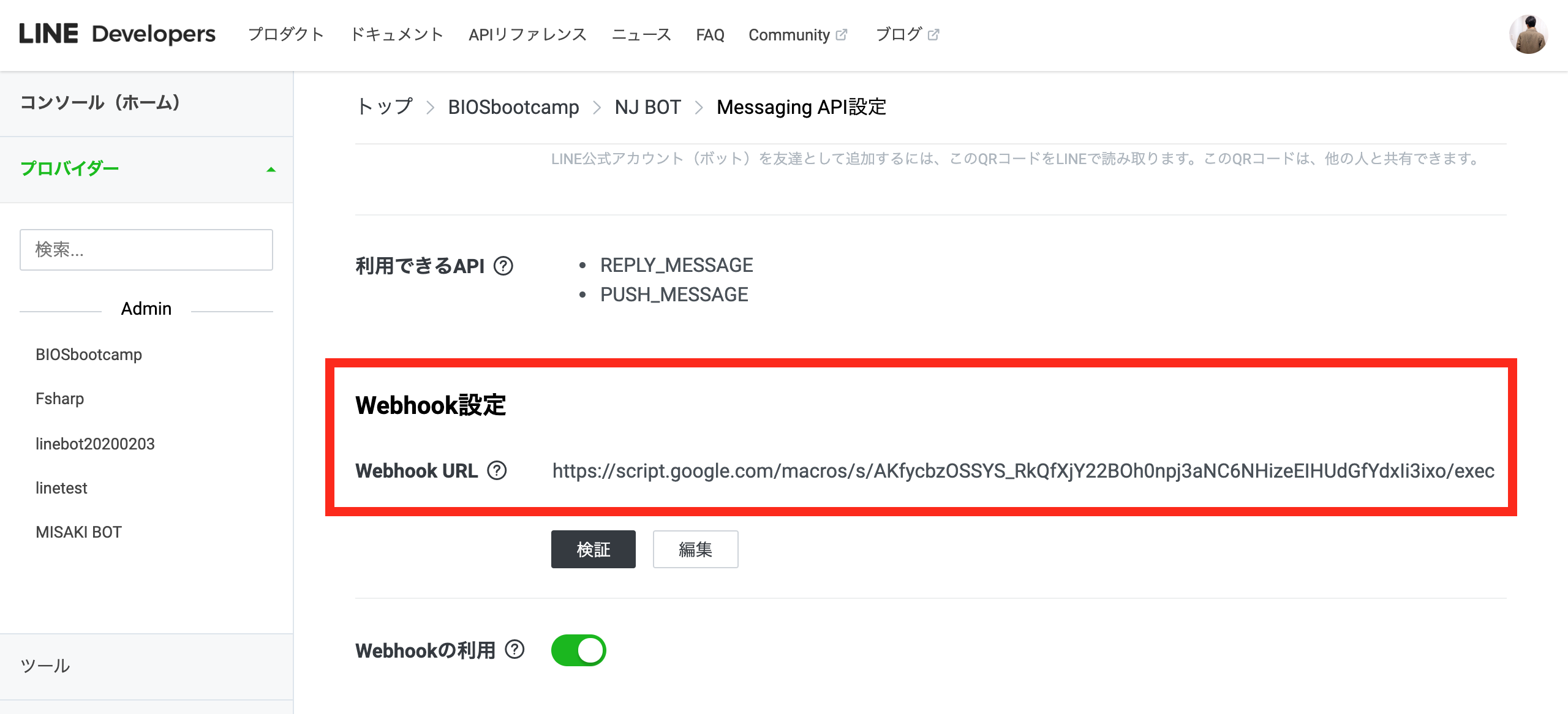Click the Admin group label
This screenshot has height=714, width=1568.
[146, 309]
